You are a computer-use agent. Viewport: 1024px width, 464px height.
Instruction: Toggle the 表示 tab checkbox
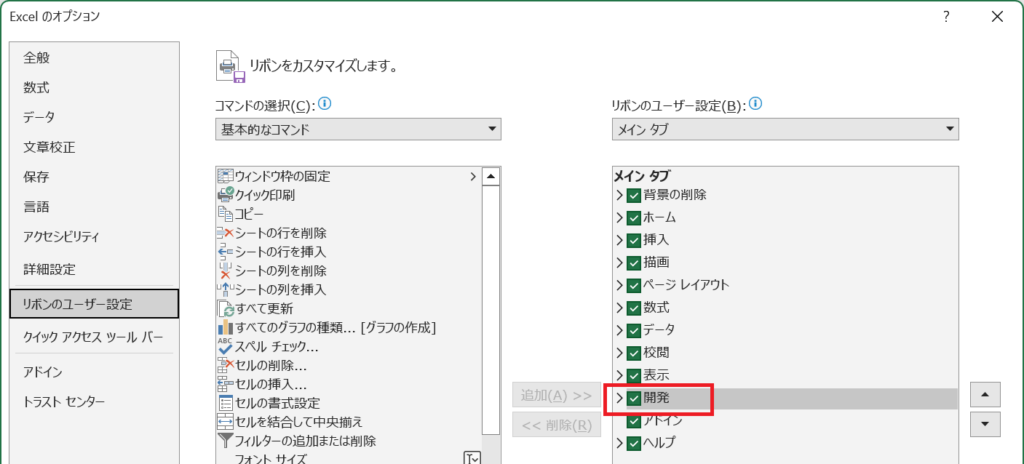point(633,376)
